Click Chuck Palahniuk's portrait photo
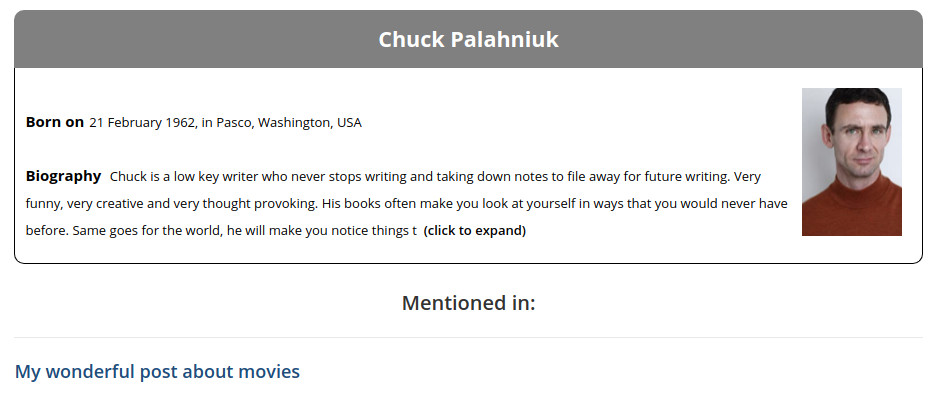The width and height of the screenshot is (948, 398). (851, 162)
